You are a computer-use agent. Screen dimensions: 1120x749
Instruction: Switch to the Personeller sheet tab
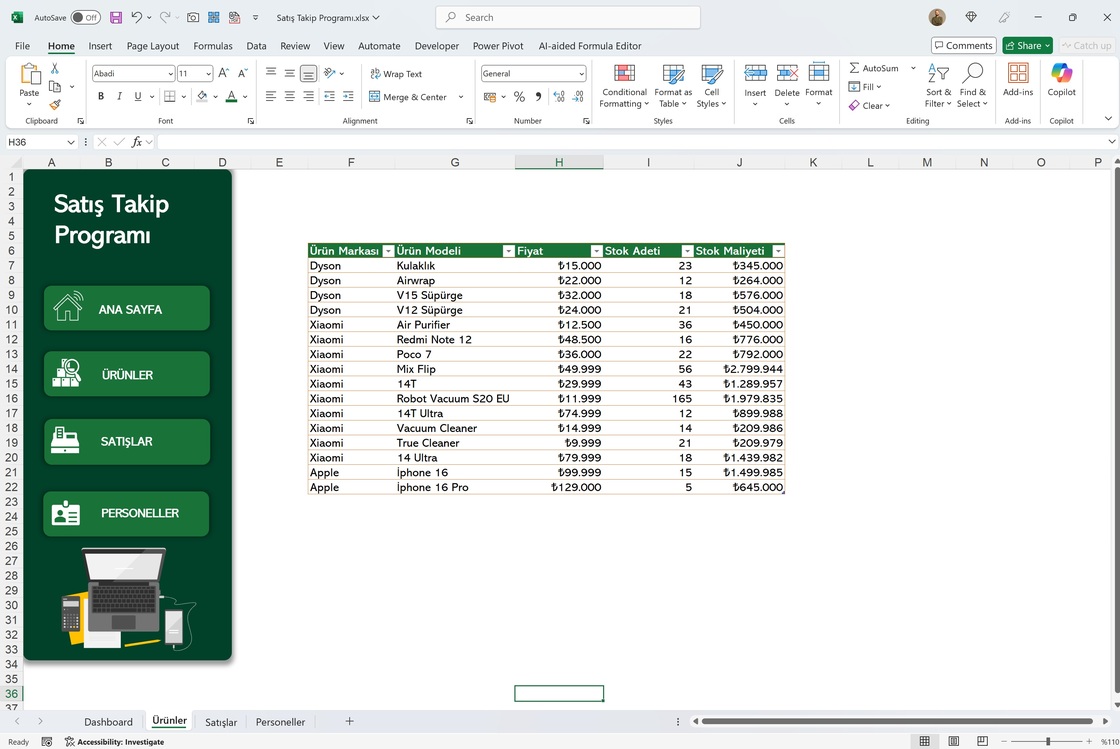tap(280, 722)
